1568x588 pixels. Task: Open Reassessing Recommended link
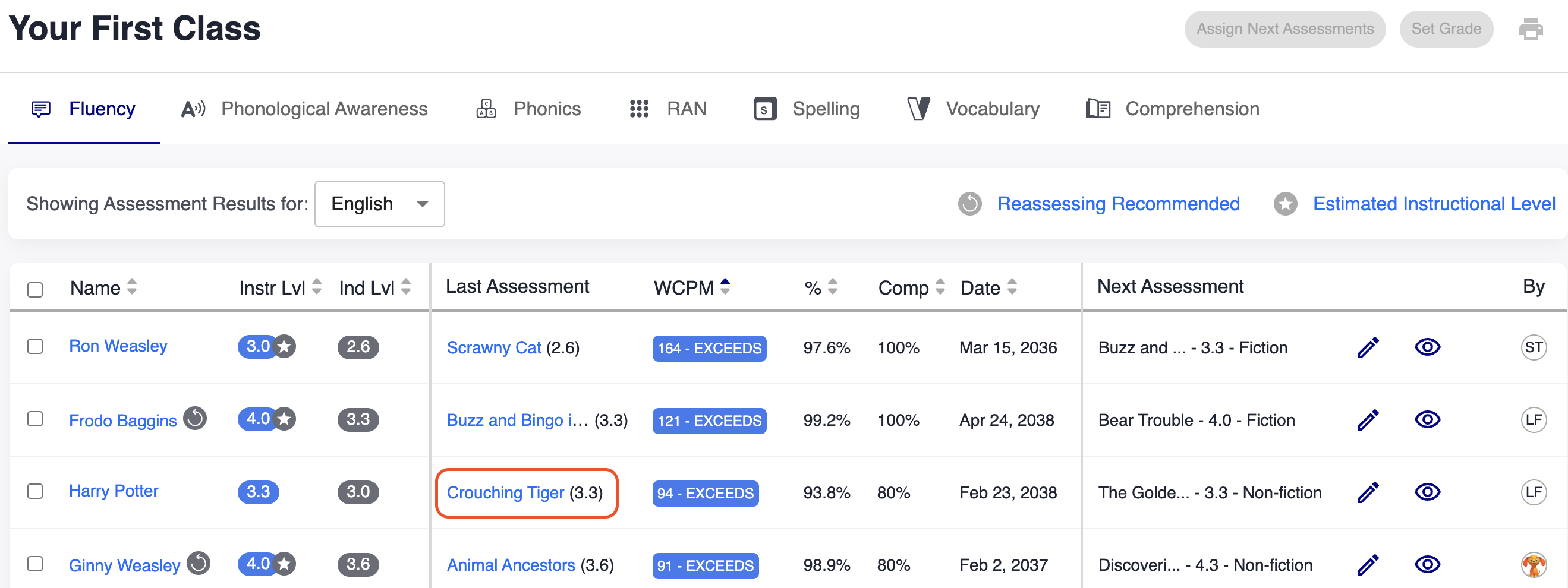click(x=1117, y=204)
